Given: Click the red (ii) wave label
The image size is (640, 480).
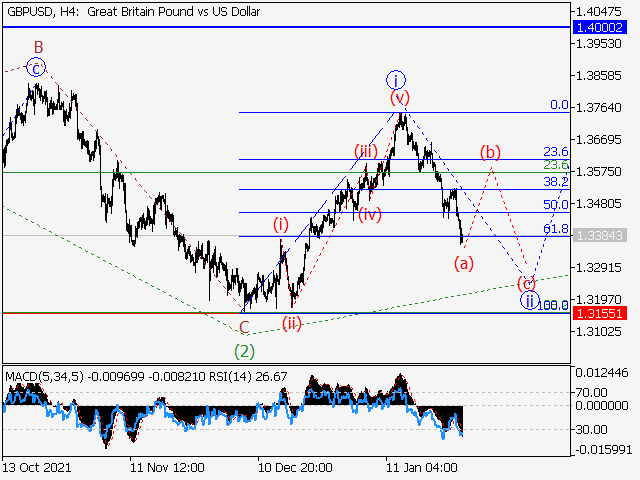Looking at the screenshot, I should 292,322.
